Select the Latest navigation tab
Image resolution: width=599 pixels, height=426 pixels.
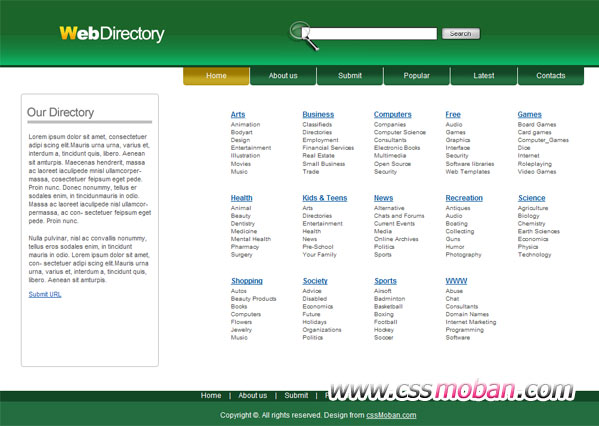click(x=484, y=76)
